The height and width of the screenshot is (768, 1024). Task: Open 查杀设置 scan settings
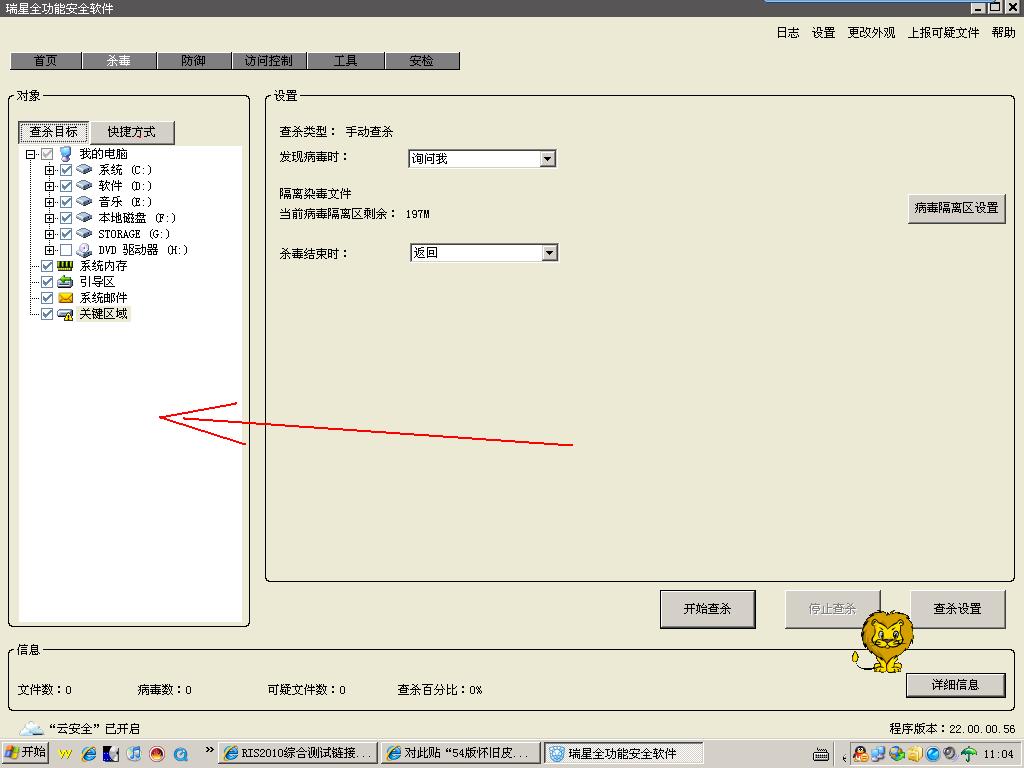tap(957, 609)
